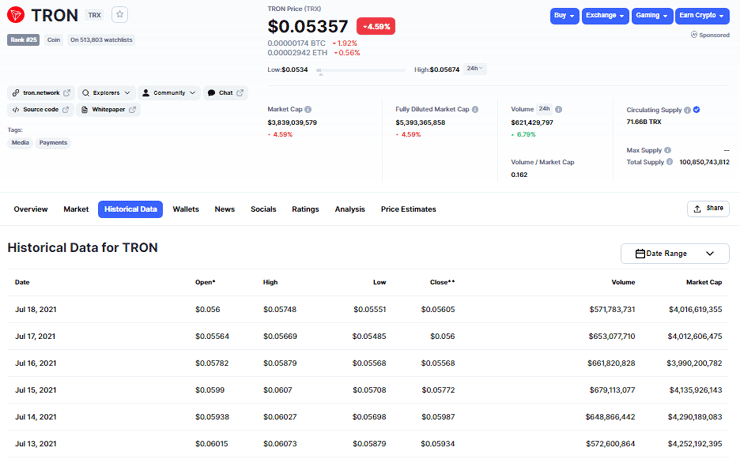The width and height of the screenshot is (740, 459).
Task: Open the tron.network website link
Action: (x=41, y=93)
